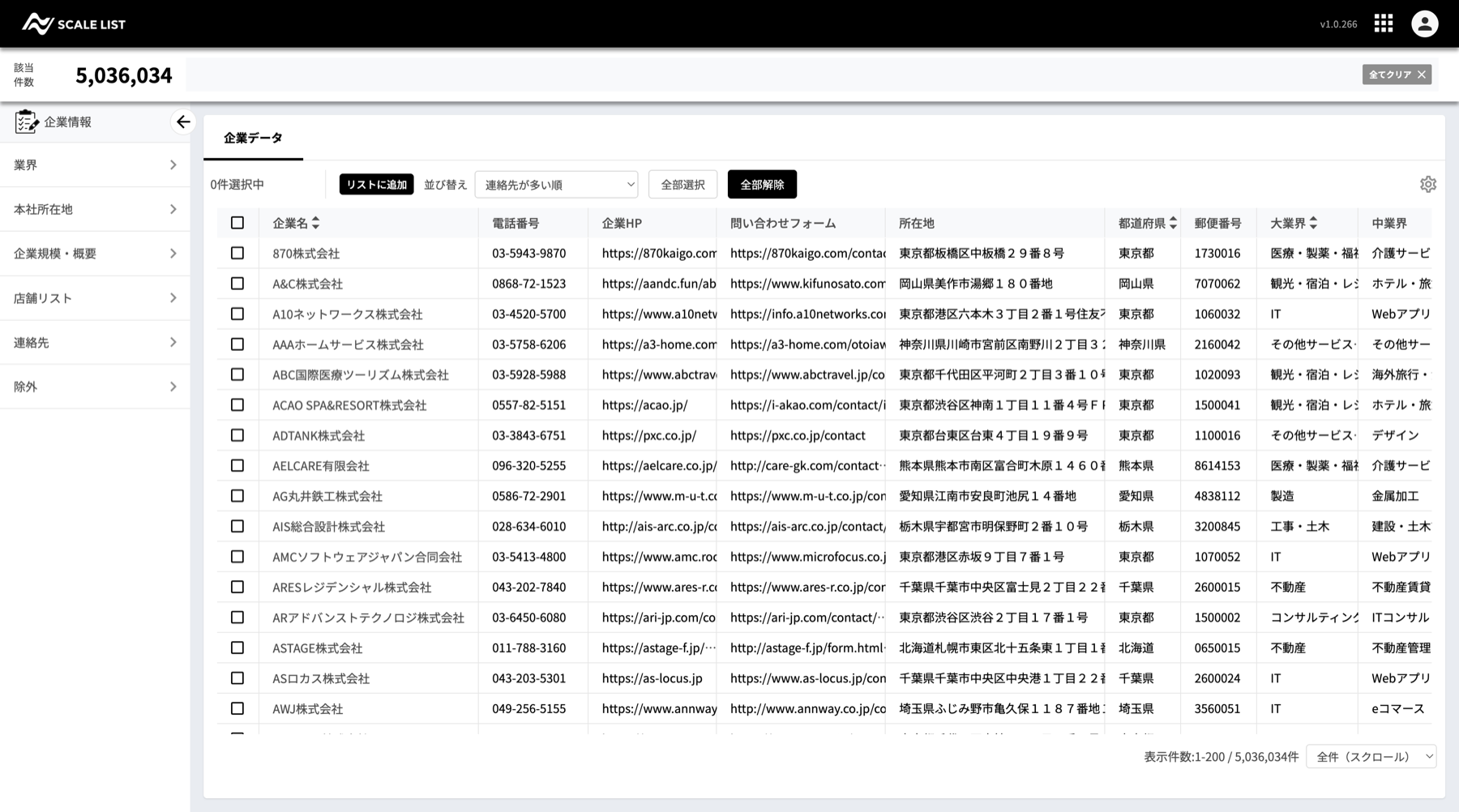Open table settings gear icon
The width and height of the screenshot is (1459, 812).
[1428, 185]
